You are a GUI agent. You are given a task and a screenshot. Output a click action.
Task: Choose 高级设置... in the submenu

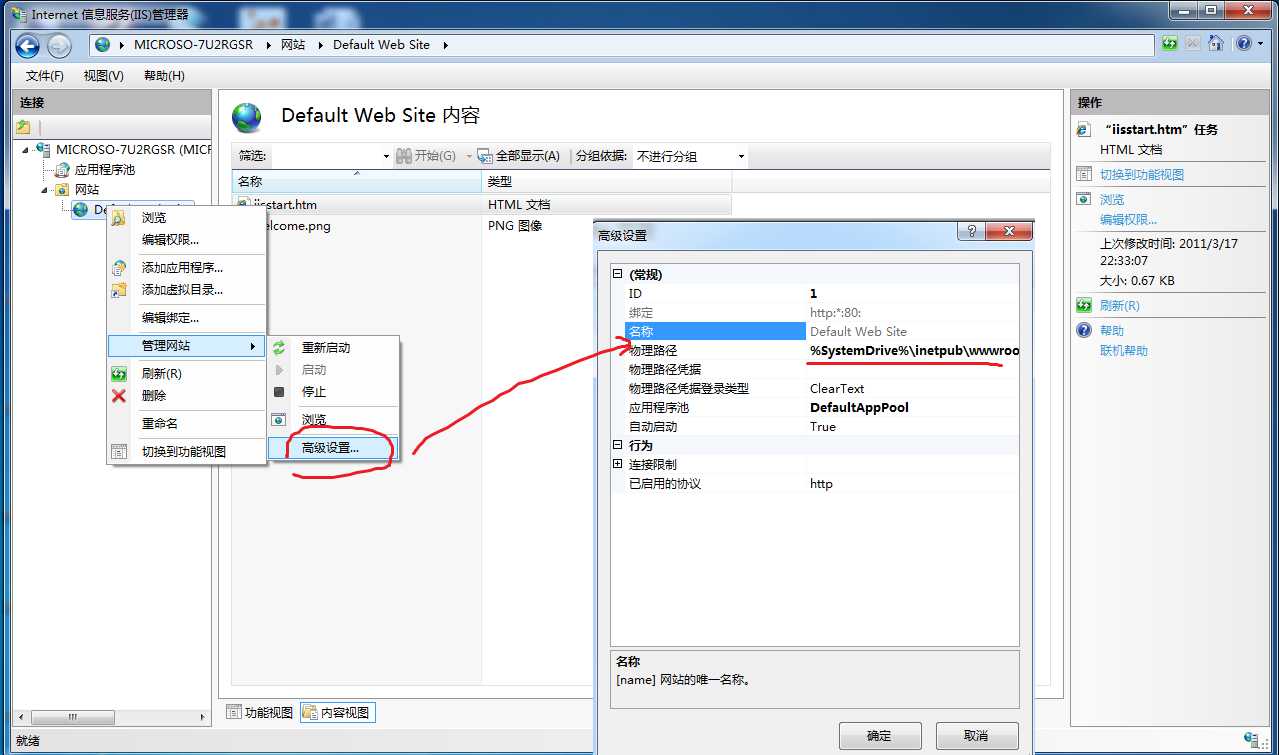334,448
